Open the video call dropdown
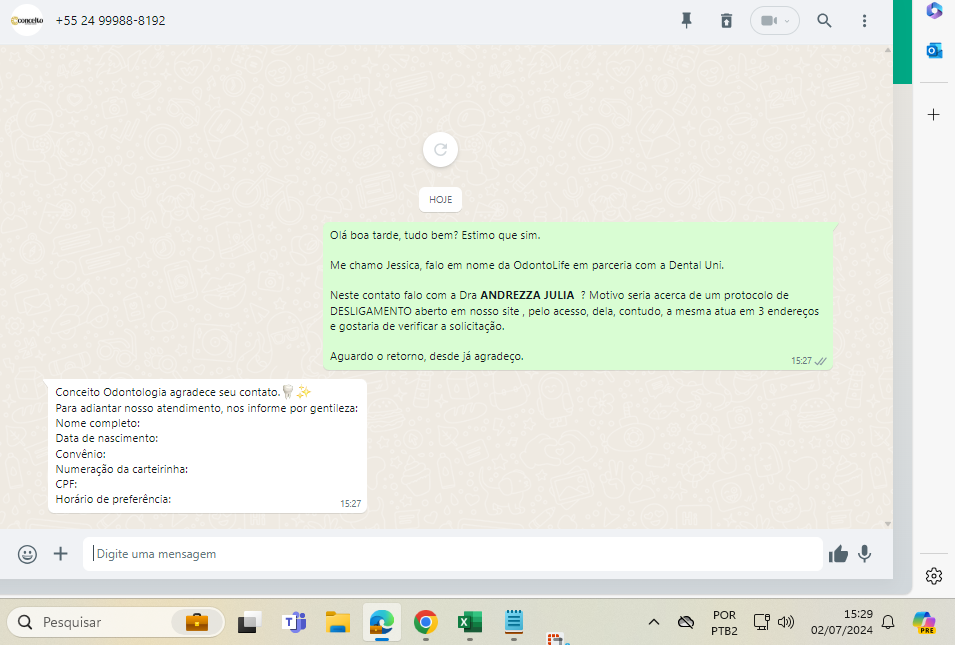Image resolution: width=955 pixels, height=645 pixels. tap(775, 21)
